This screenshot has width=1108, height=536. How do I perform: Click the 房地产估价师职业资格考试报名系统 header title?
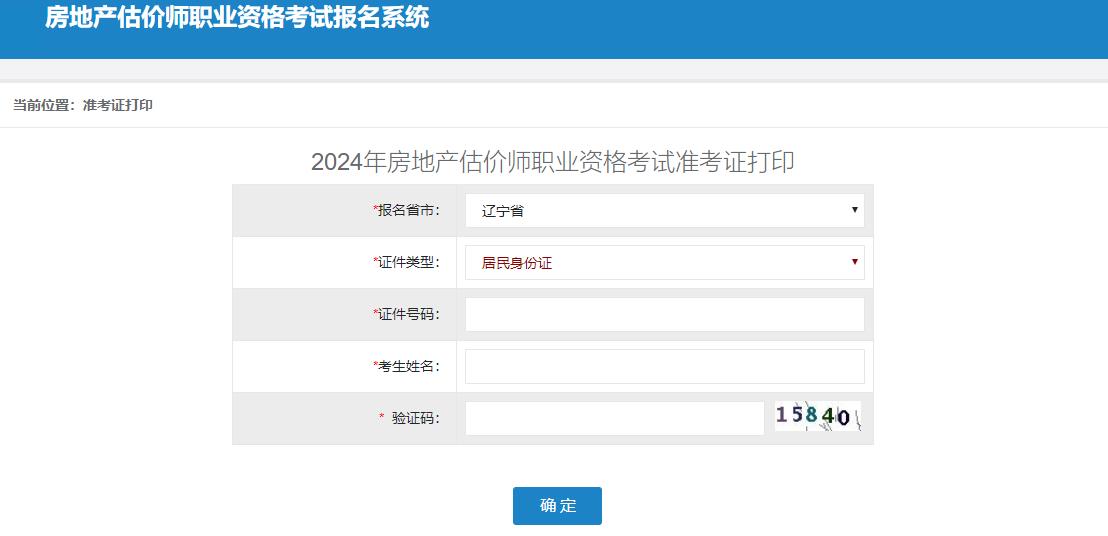[237, 18]
